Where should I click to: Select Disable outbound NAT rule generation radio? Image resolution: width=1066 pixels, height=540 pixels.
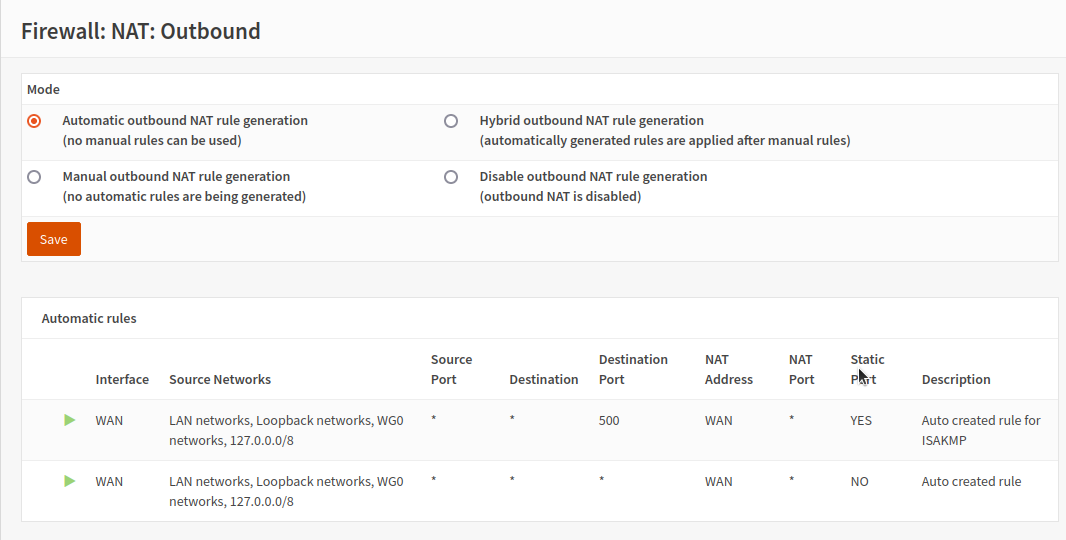click(451, 177)
